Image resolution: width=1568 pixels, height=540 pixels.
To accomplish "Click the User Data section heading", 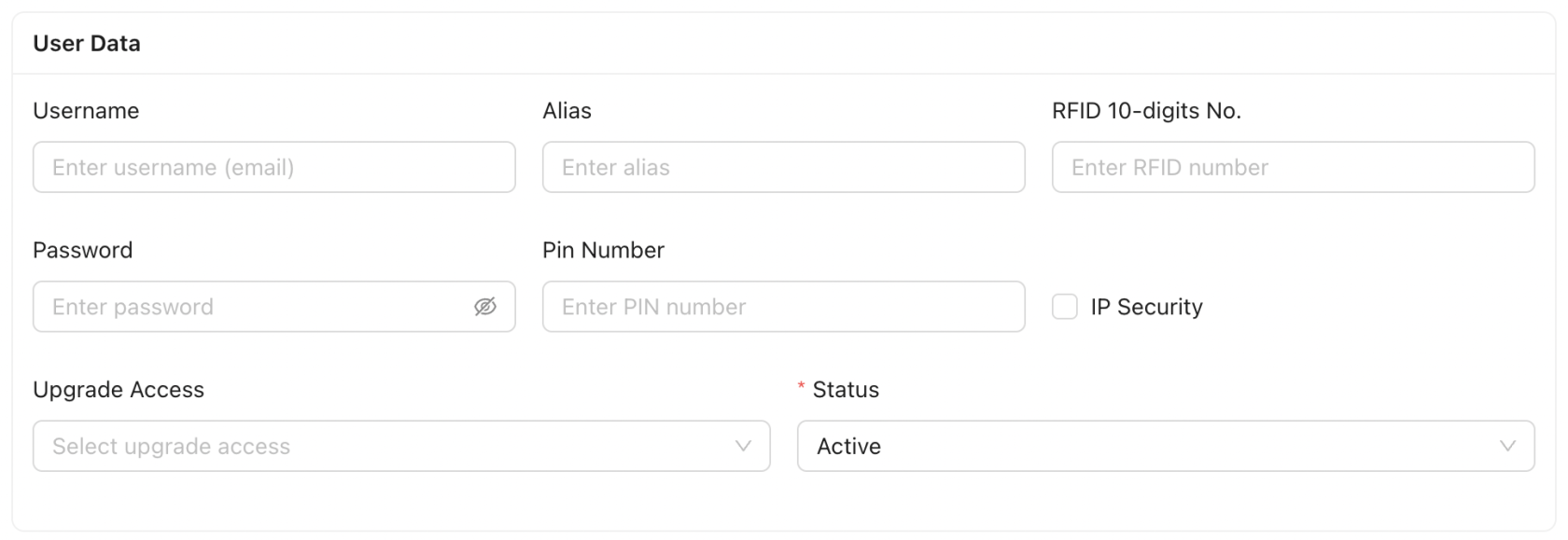I will 87,44.
